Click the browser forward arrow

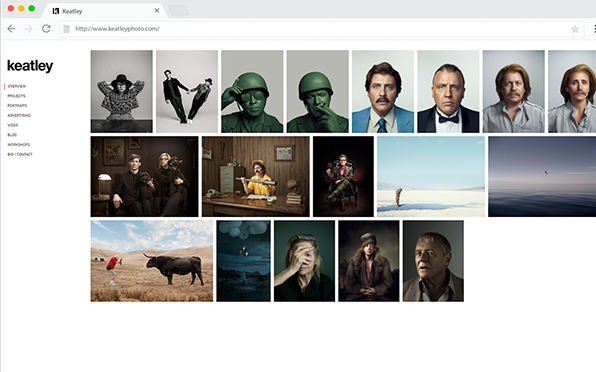[x=29, y=28]
